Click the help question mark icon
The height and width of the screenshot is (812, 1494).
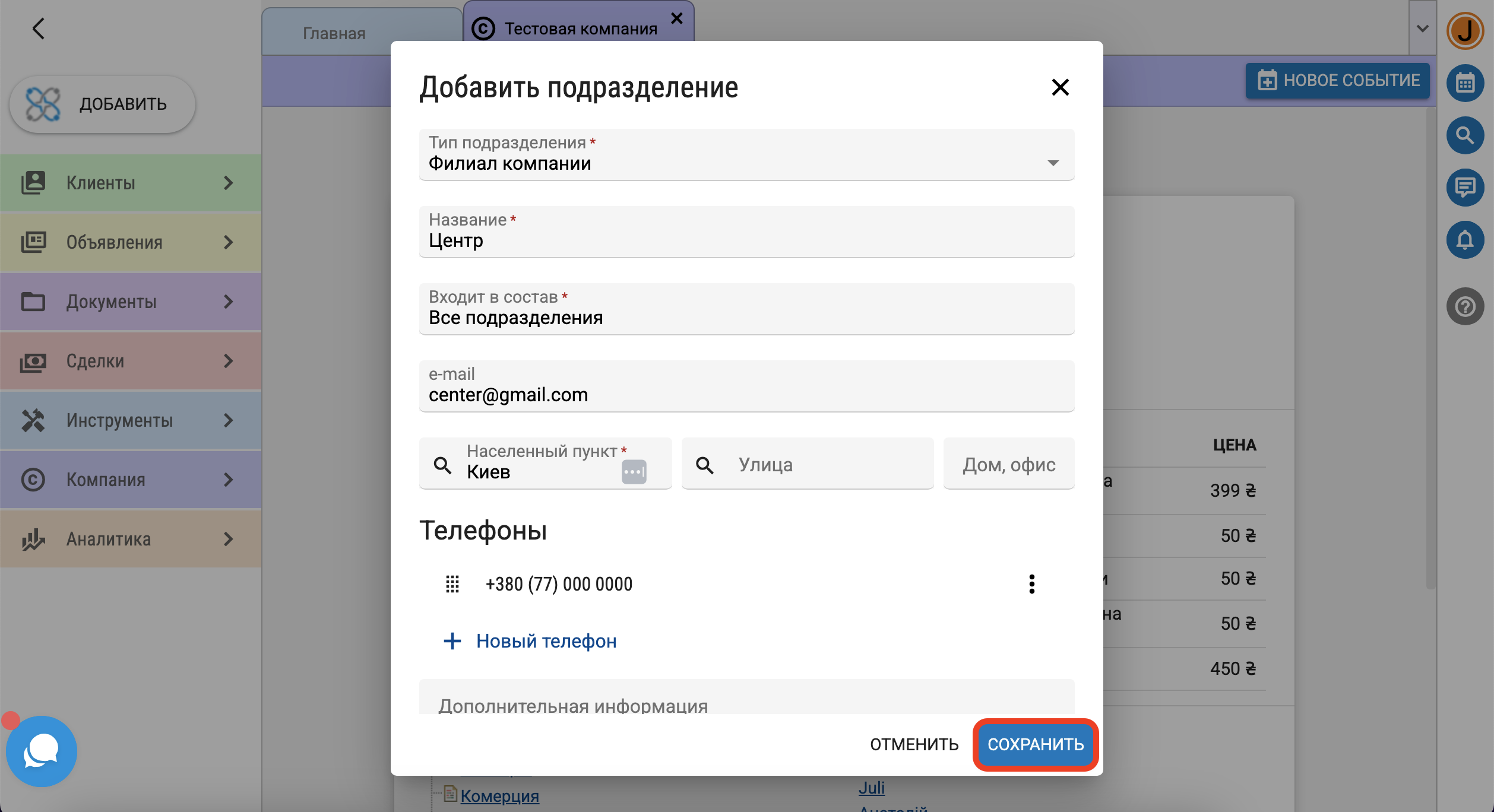1465,306
